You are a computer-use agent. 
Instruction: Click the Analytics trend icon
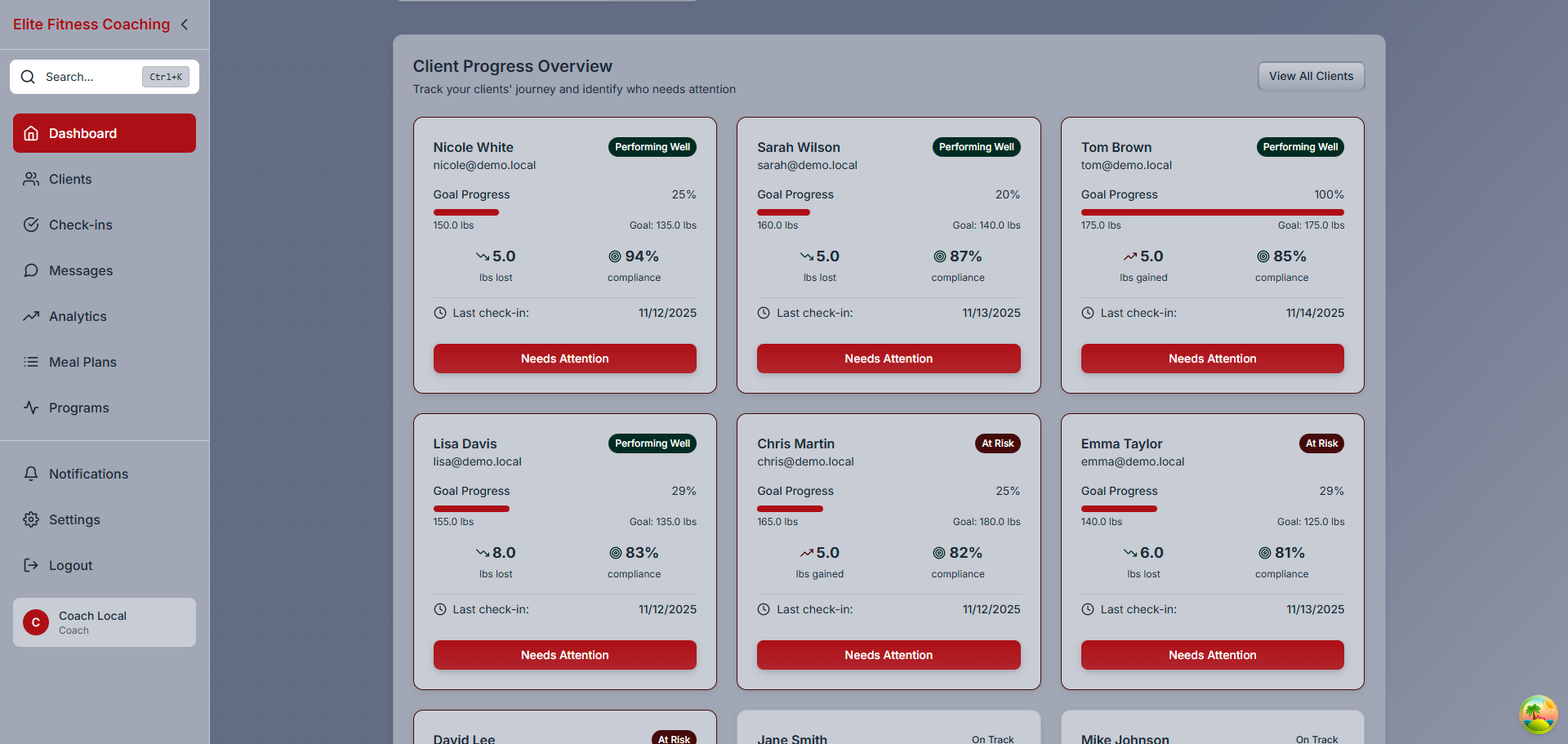point(31,316)
